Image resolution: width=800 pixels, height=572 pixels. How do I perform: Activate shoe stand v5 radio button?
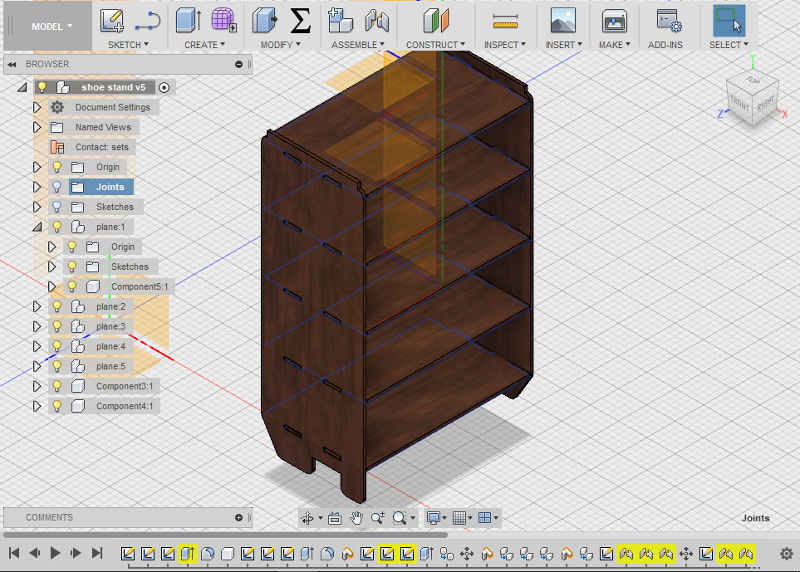pos(164,87)
